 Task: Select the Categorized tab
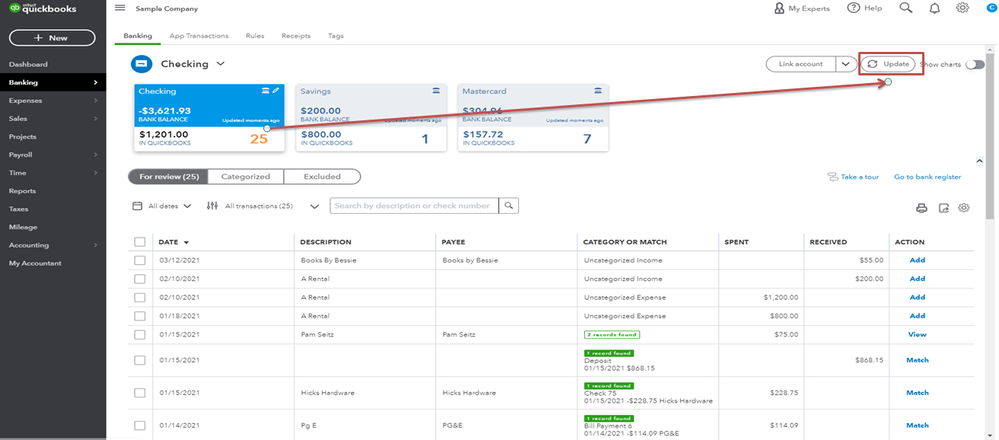click(245, 176)
